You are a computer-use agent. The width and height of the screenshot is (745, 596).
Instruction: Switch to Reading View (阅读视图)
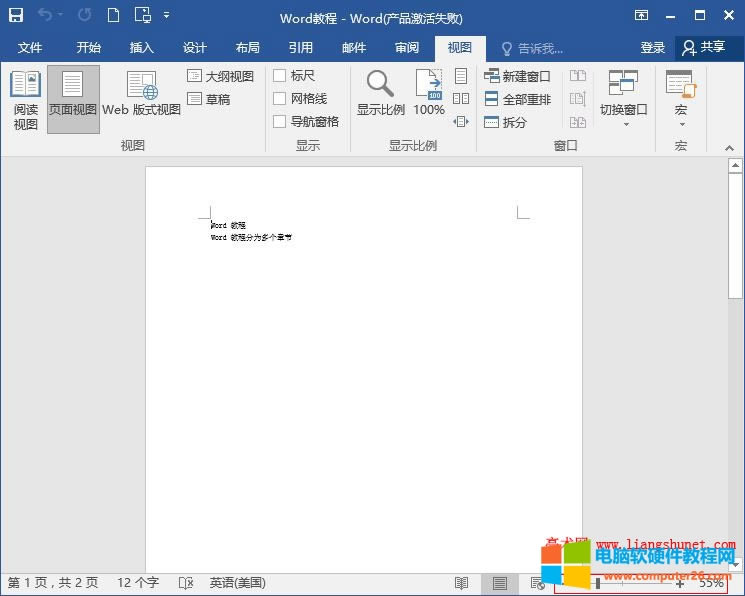click(x=25, y=100)
